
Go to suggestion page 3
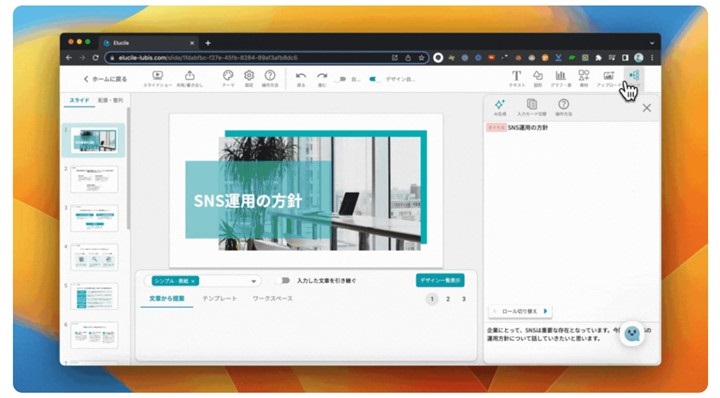point(464,299)
